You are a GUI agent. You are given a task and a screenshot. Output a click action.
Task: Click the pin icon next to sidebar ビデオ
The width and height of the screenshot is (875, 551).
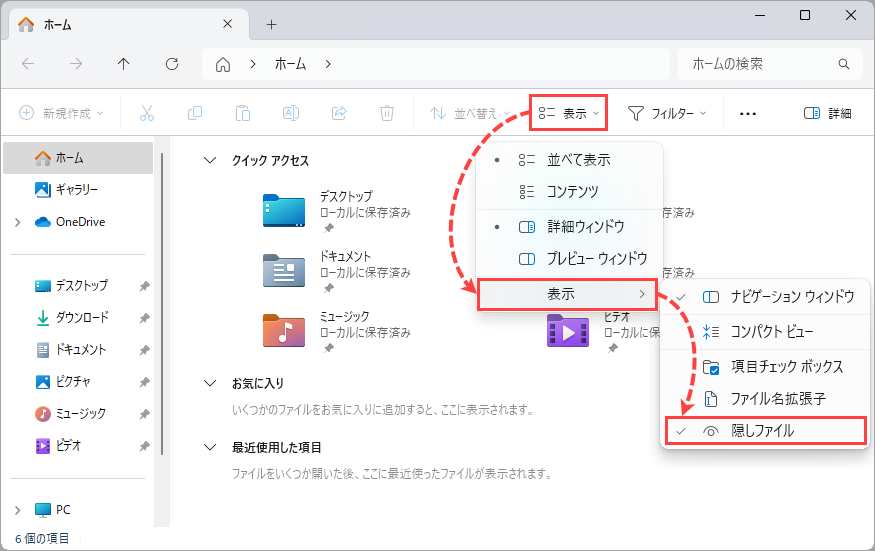click(145, 446)
